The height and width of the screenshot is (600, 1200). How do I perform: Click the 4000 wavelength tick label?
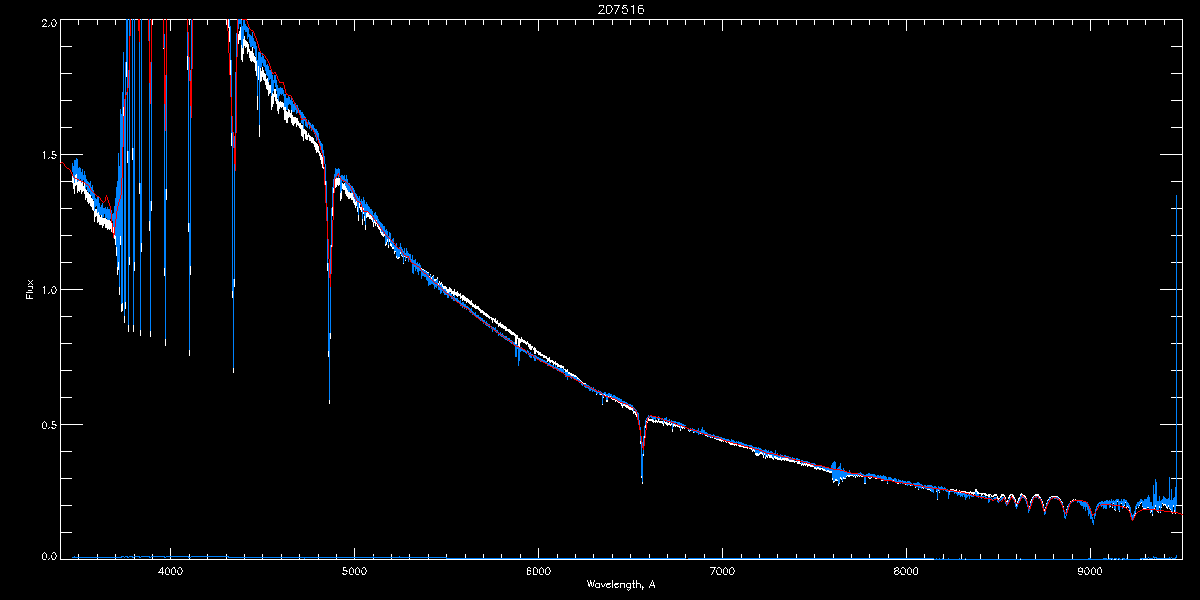[x=170, y=571]
